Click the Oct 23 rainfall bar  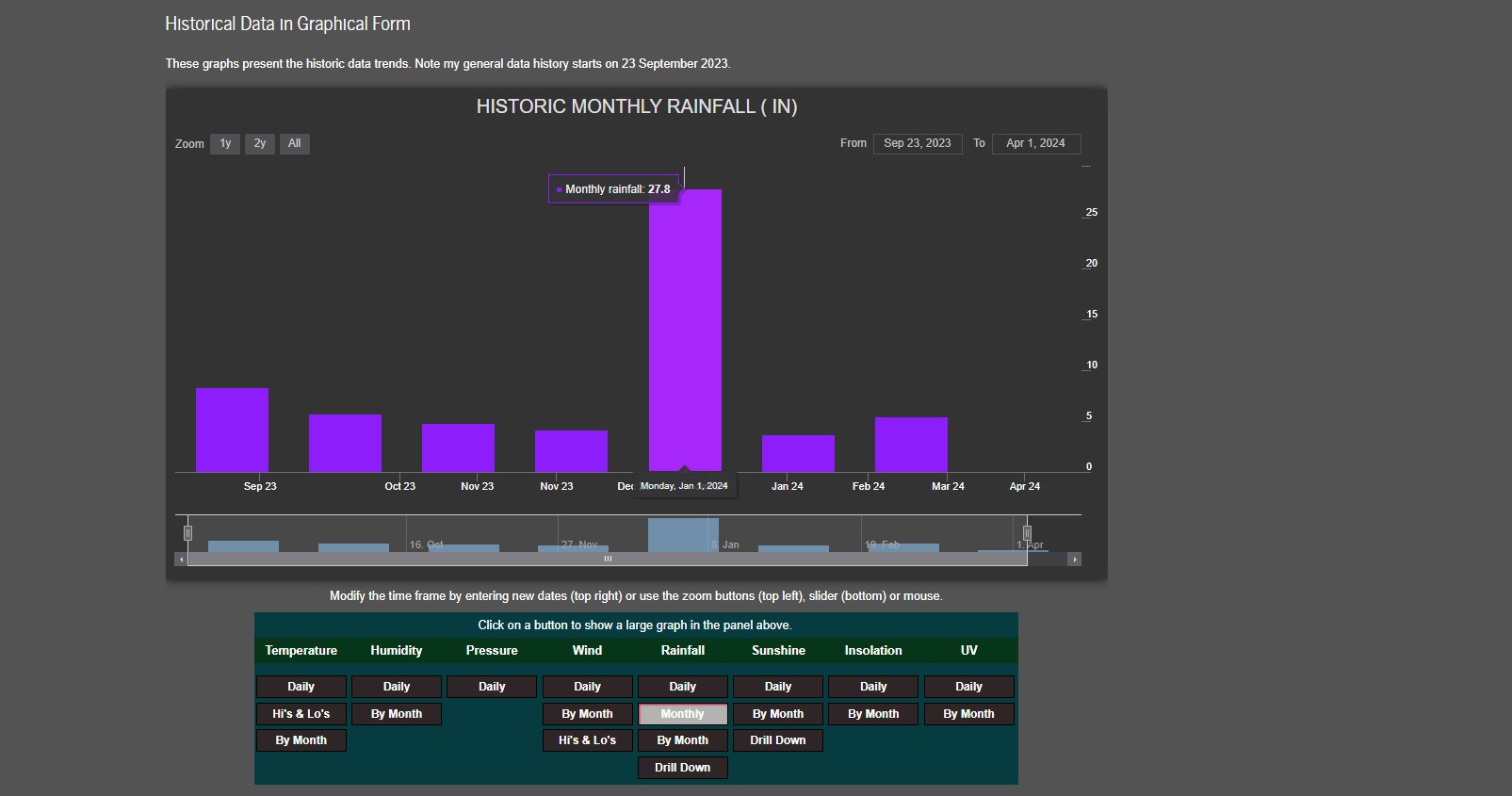pos(345,443)
